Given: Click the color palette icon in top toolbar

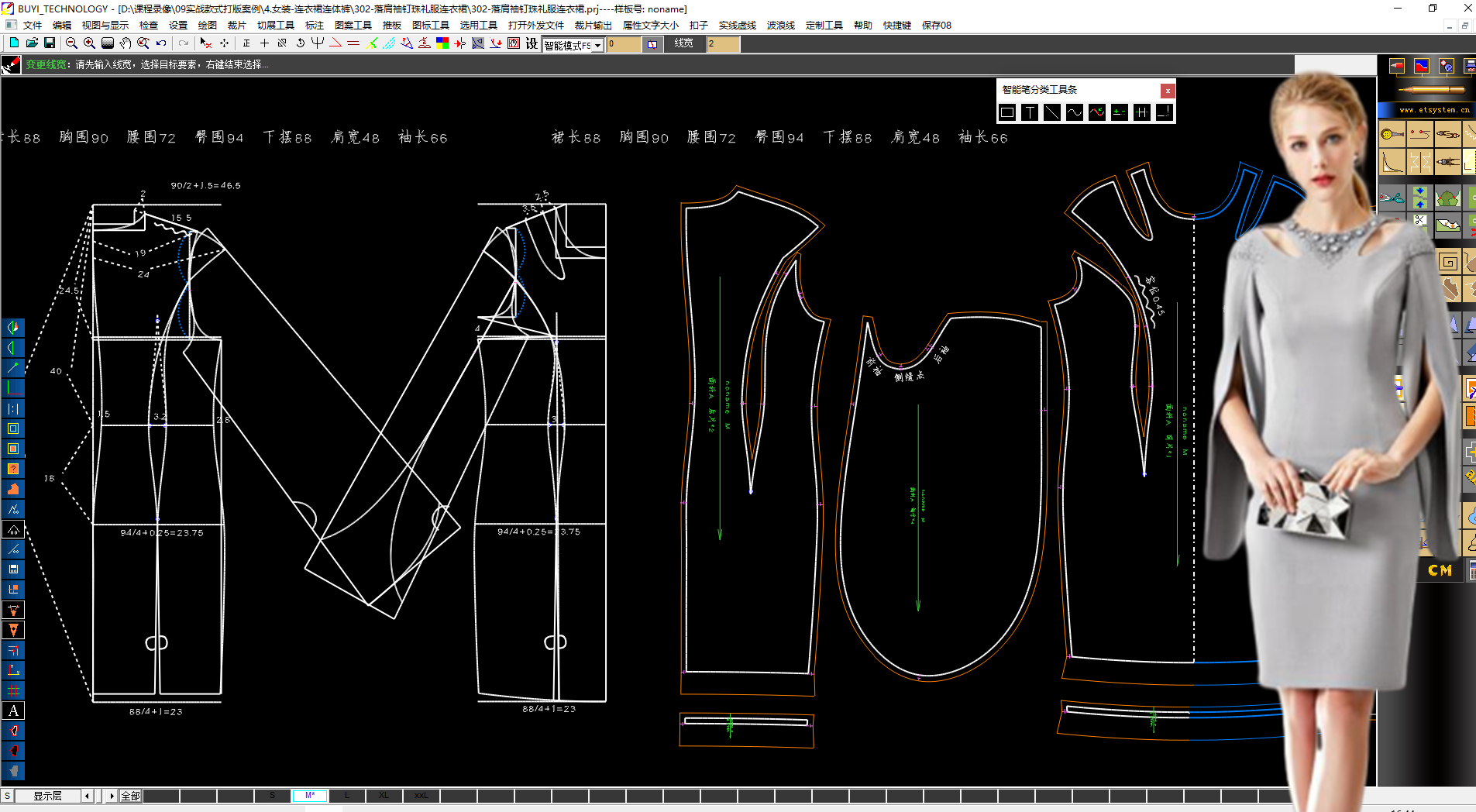Looking at the screenshot, I should tap(442, 43).
